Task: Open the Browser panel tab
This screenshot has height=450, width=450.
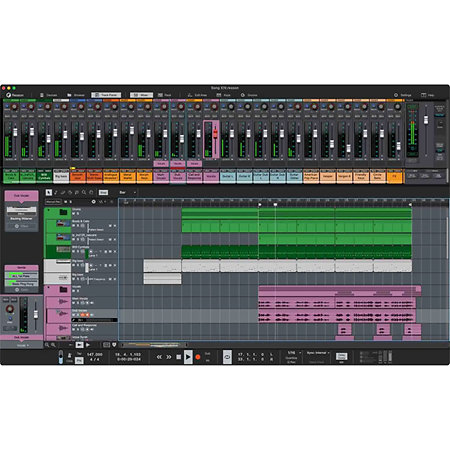Action: (x=76, y=95)
